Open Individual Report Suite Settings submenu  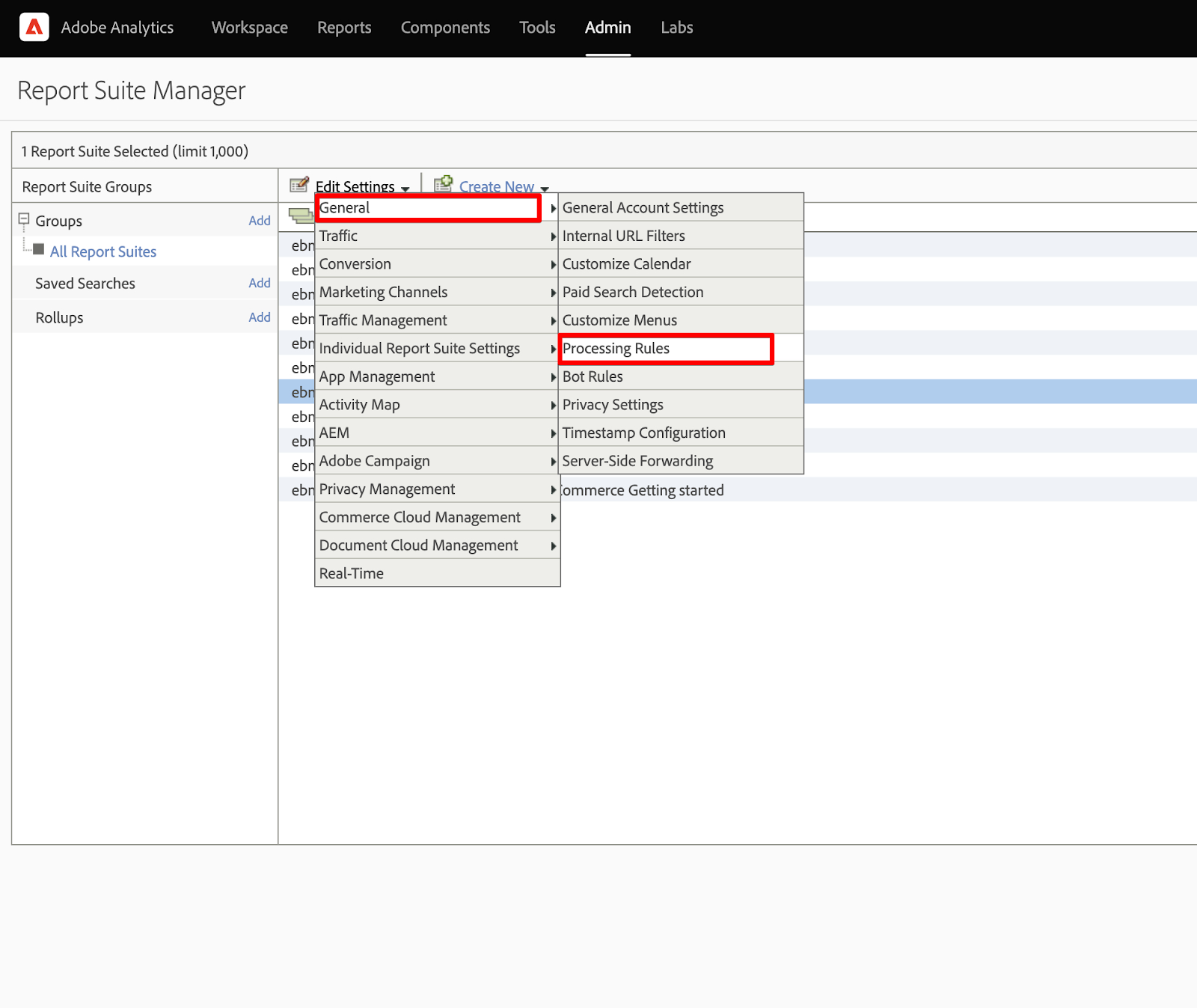pos(438,349)
